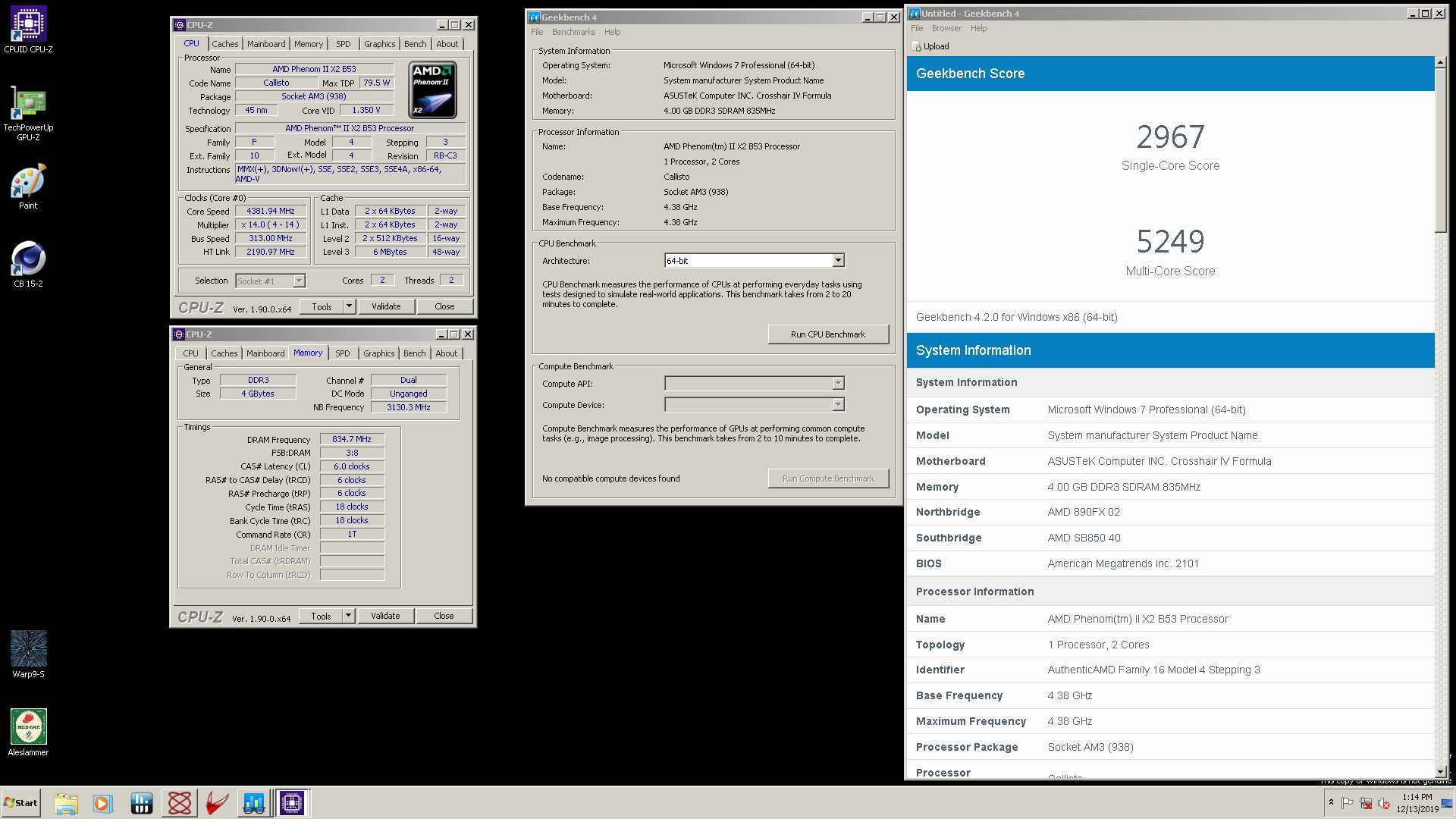Image resolution: width=1456 pixels, height=819 pixels.
Task: Expand the Architecture 64-bit dropdown
Action: 838,261
